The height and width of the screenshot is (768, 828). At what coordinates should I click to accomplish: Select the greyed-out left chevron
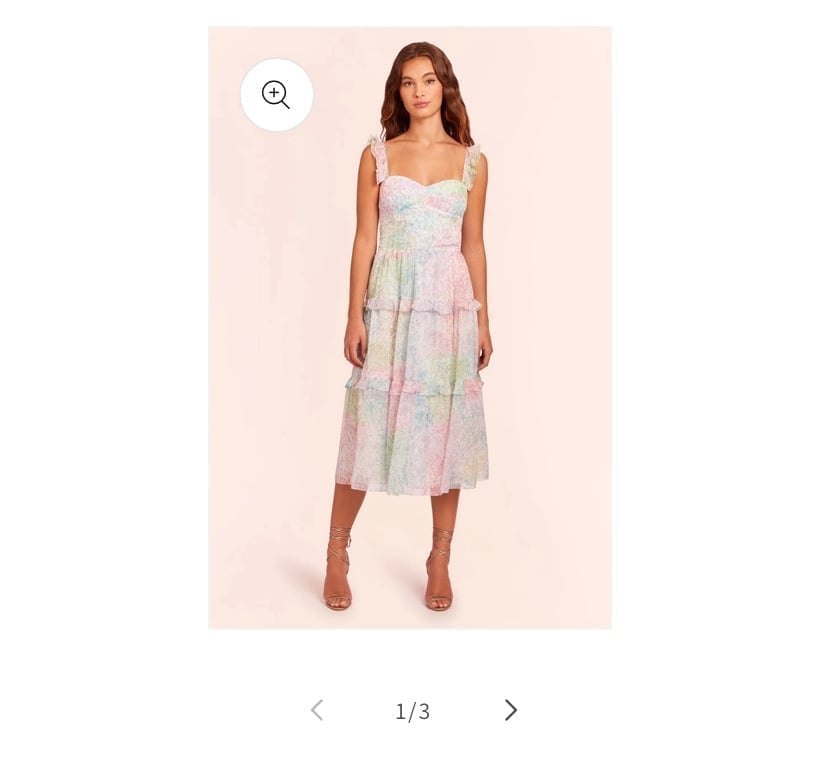[317, 710]
